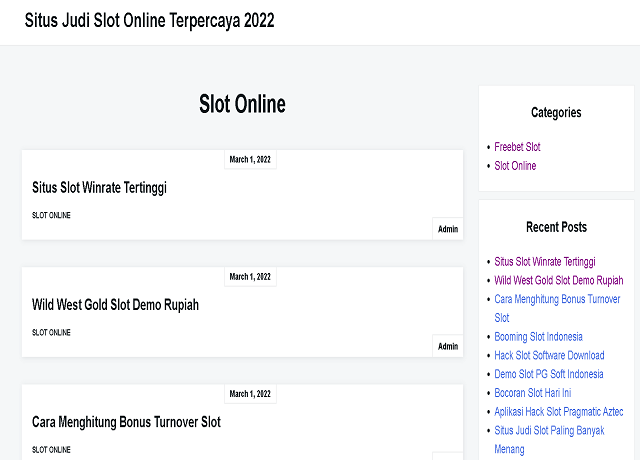
Task: Open Demo Slot PG Soft Indonesia recent post
Action: [x=549, y=374]
